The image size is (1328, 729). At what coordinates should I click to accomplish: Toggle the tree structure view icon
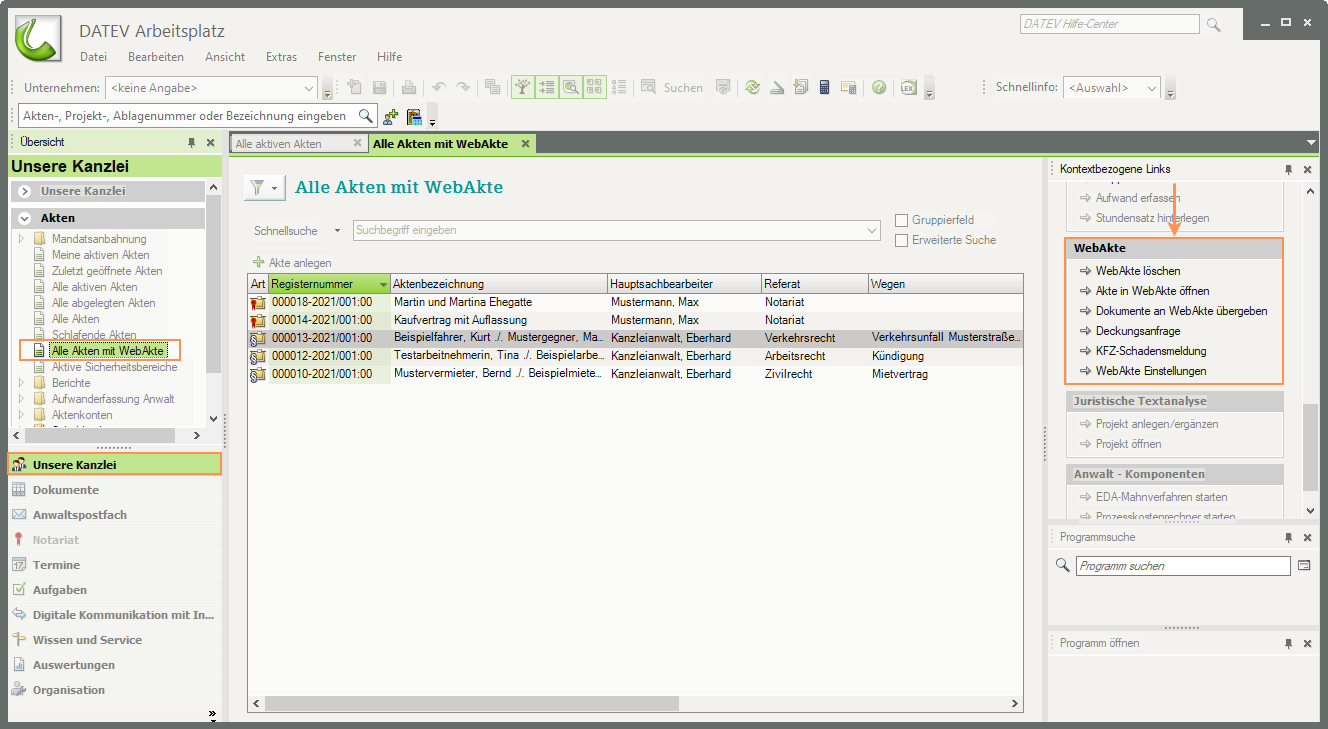(x=522, y=88)
